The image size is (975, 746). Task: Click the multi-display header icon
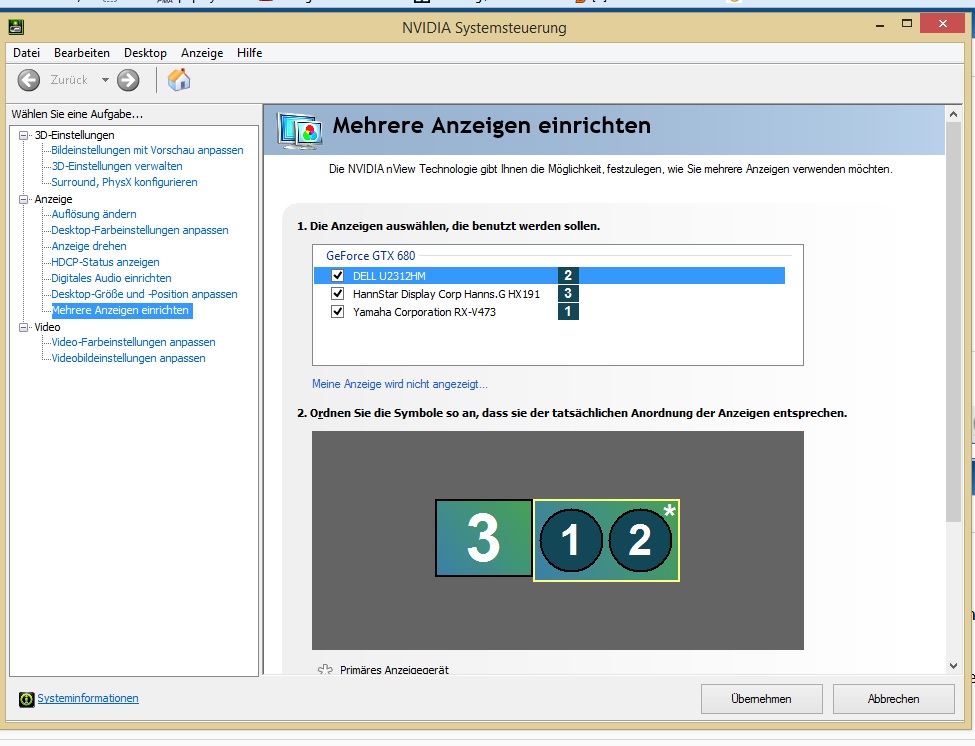click(x=300, y=131)
